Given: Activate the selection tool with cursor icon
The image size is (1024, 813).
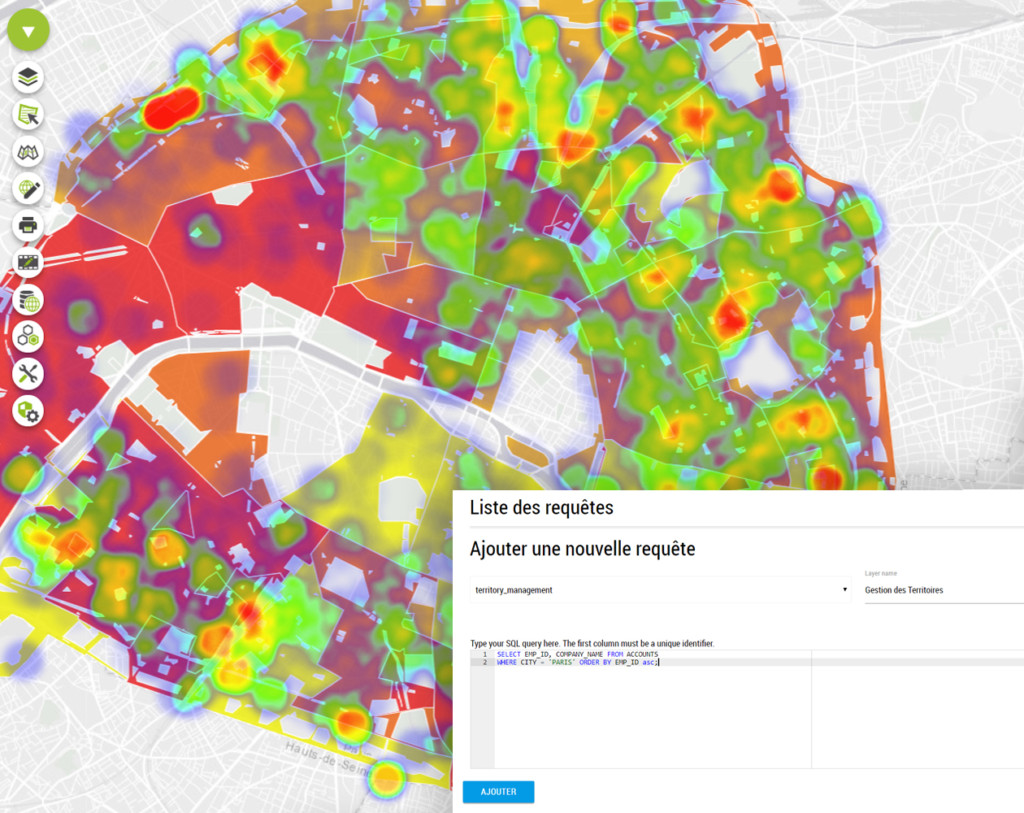Looking at the screenshot, I should (x=28, y=115).
